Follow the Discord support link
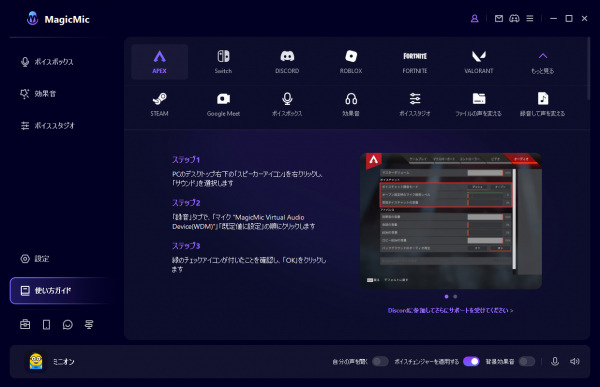 point(451,310)
